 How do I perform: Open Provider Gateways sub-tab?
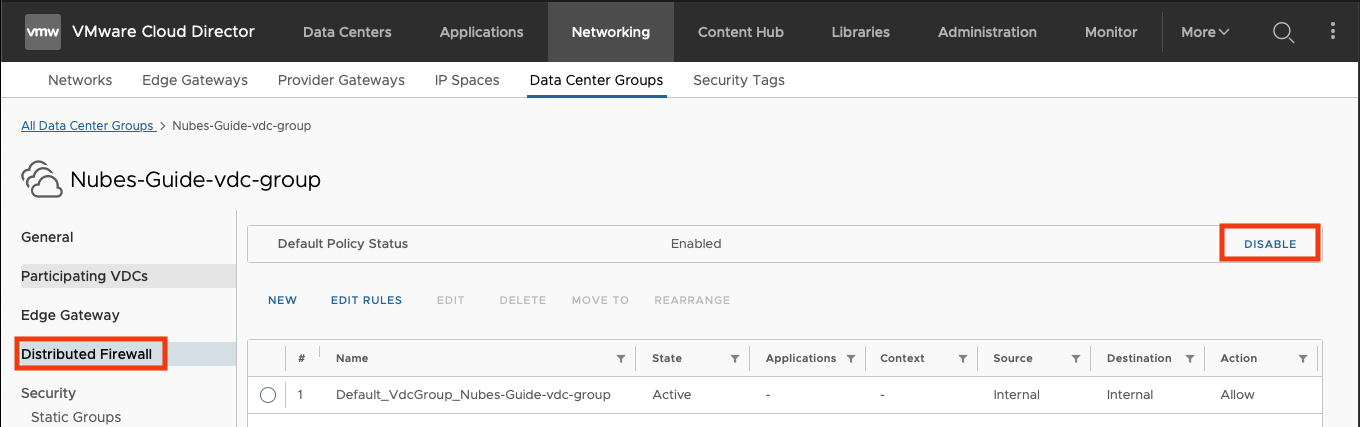click(x=341, y=80)
